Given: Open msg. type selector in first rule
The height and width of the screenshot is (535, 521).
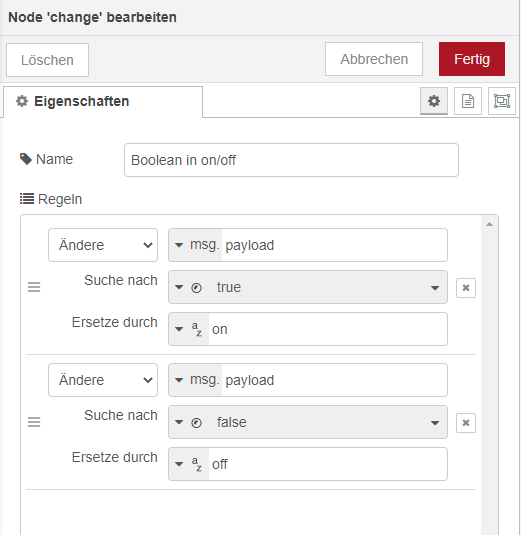Looking at the screenshot, I should (x=196, y=245).
